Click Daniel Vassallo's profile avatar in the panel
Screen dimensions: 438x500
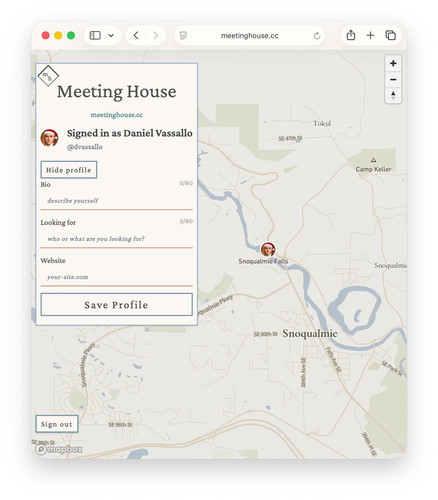click(49, 138)
